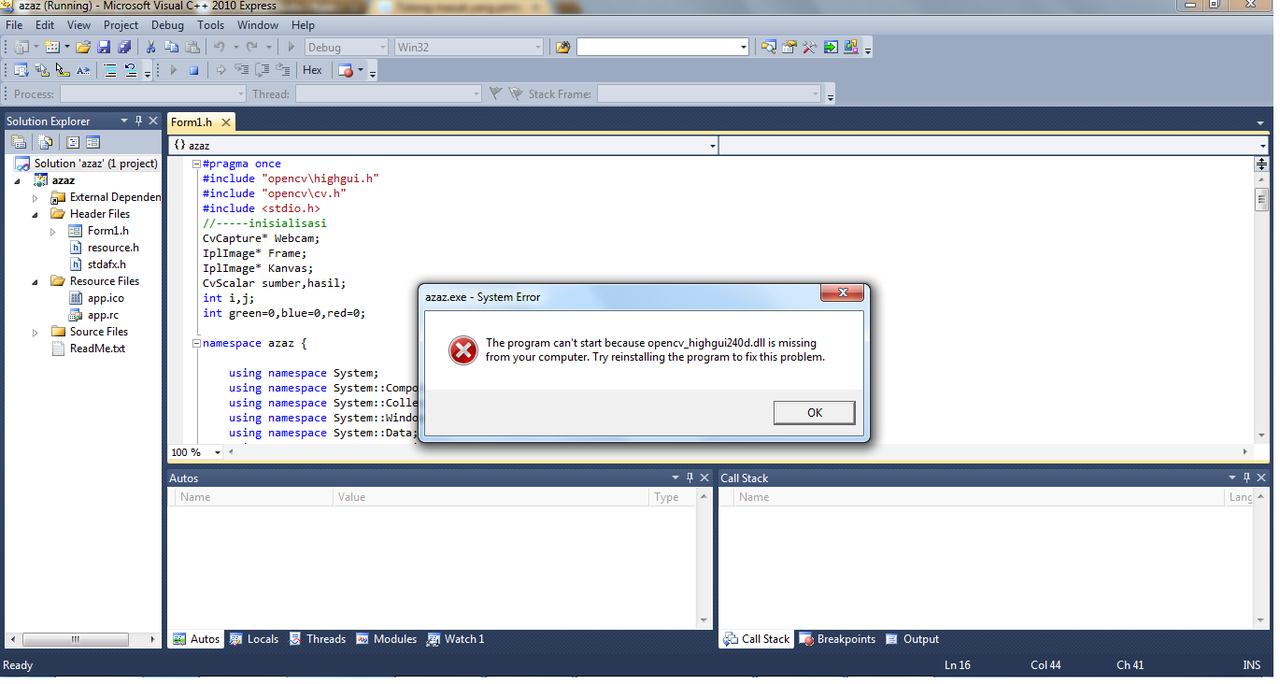Viewport: 1280px width, 684px height.
Task: Click the Show Next Statement arrow icon
Action: coord(222,70)
